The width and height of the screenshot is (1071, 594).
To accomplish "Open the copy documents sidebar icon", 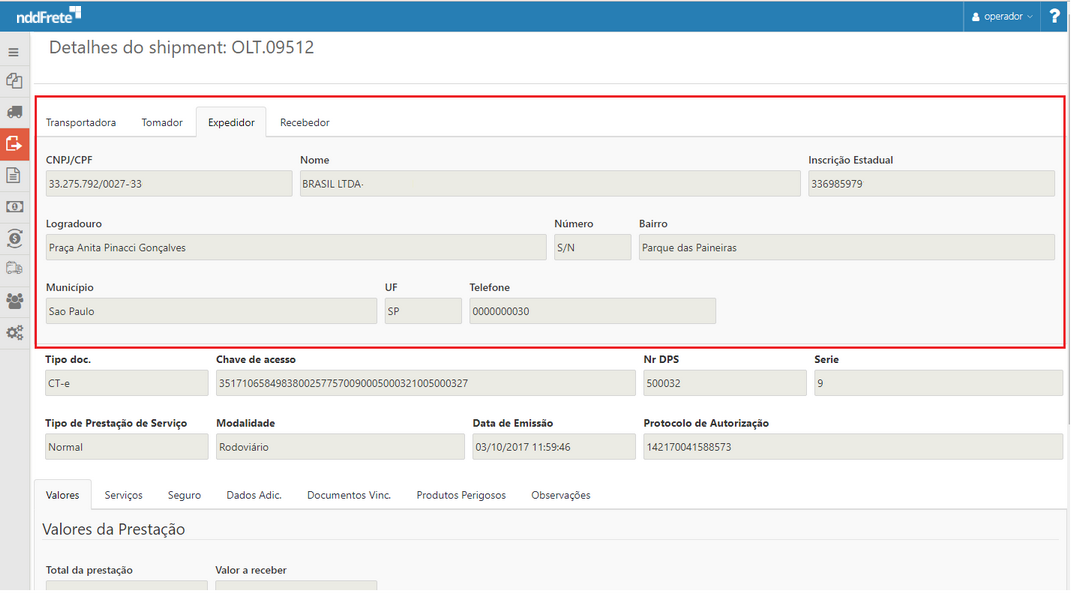I will pos(14,81).
